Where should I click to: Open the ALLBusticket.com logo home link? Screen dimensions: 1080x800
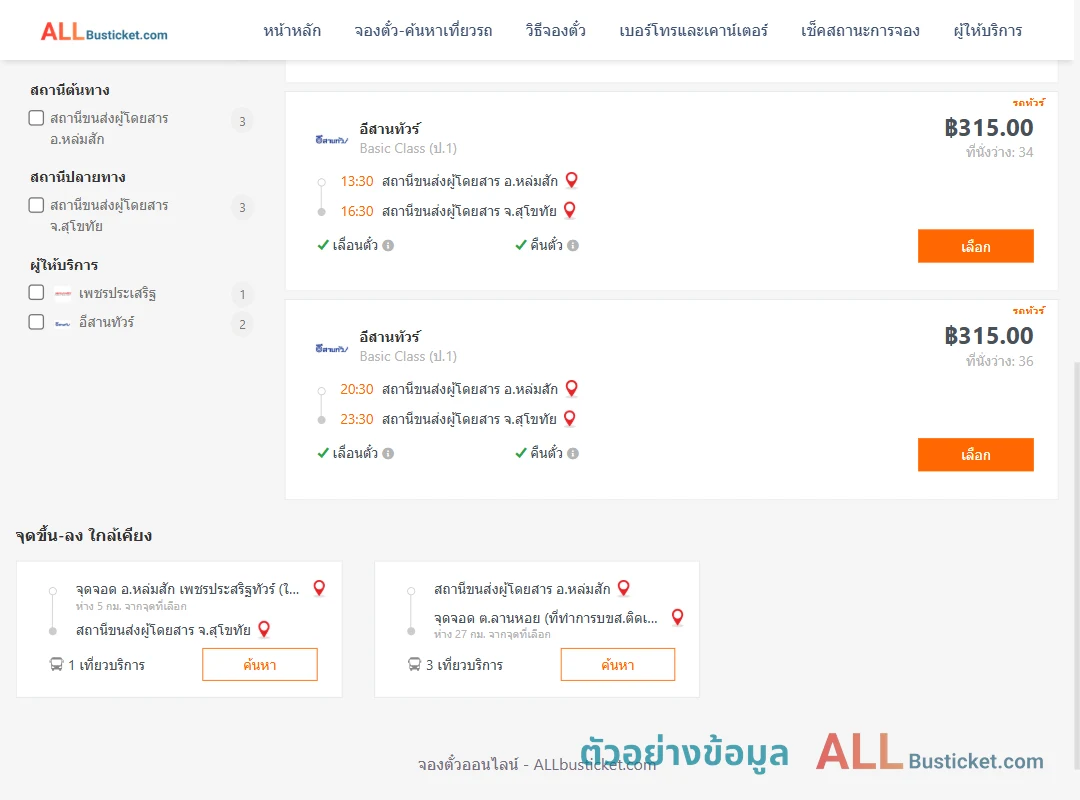pos(104,32)
